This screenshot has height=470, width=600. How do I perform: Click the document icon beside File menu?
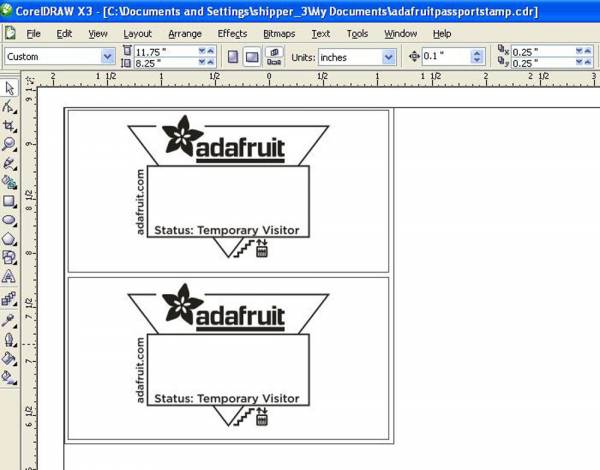coord(10,33)
